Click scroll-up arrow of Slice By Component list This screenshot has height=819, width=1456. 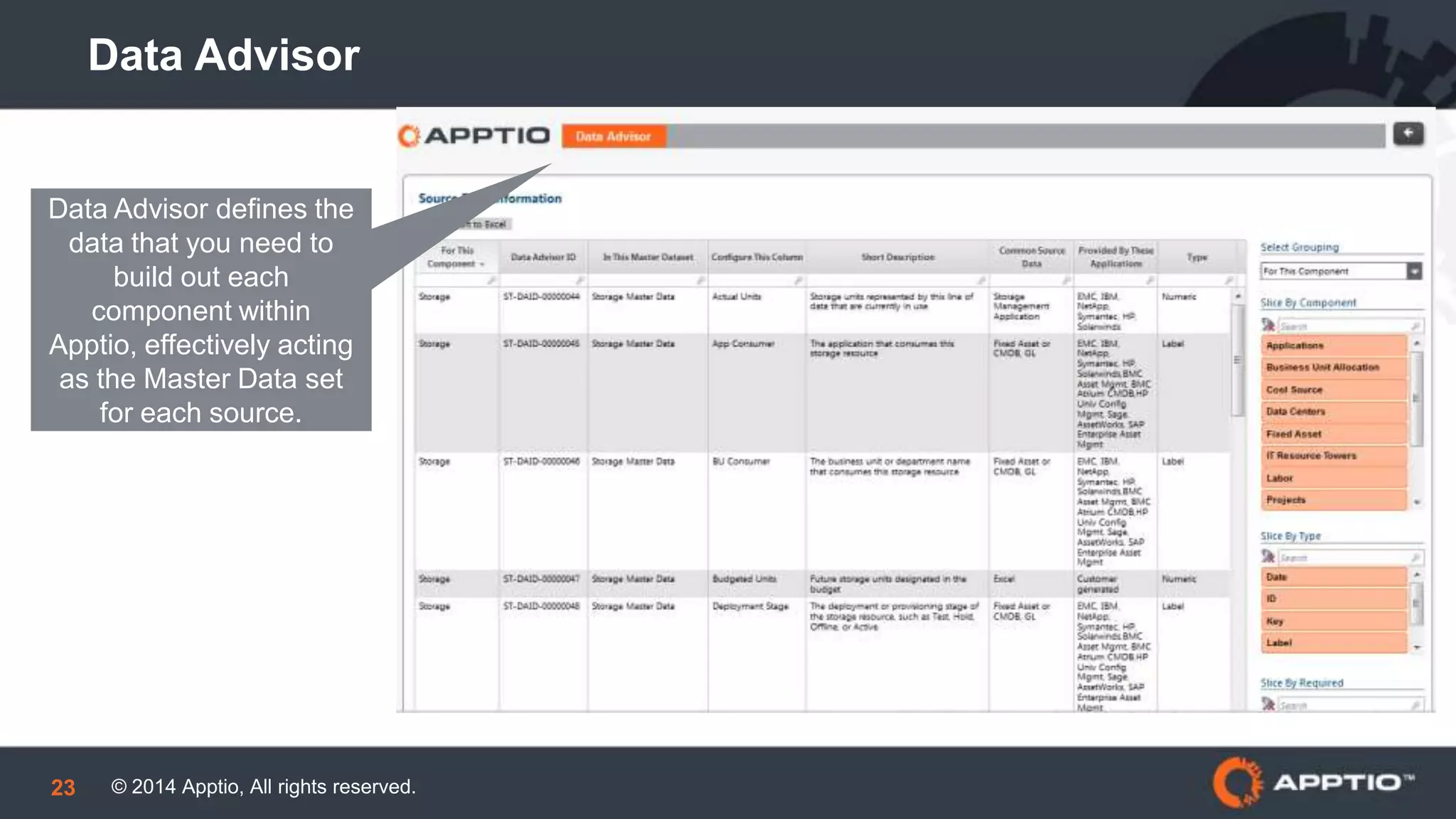1416,343
